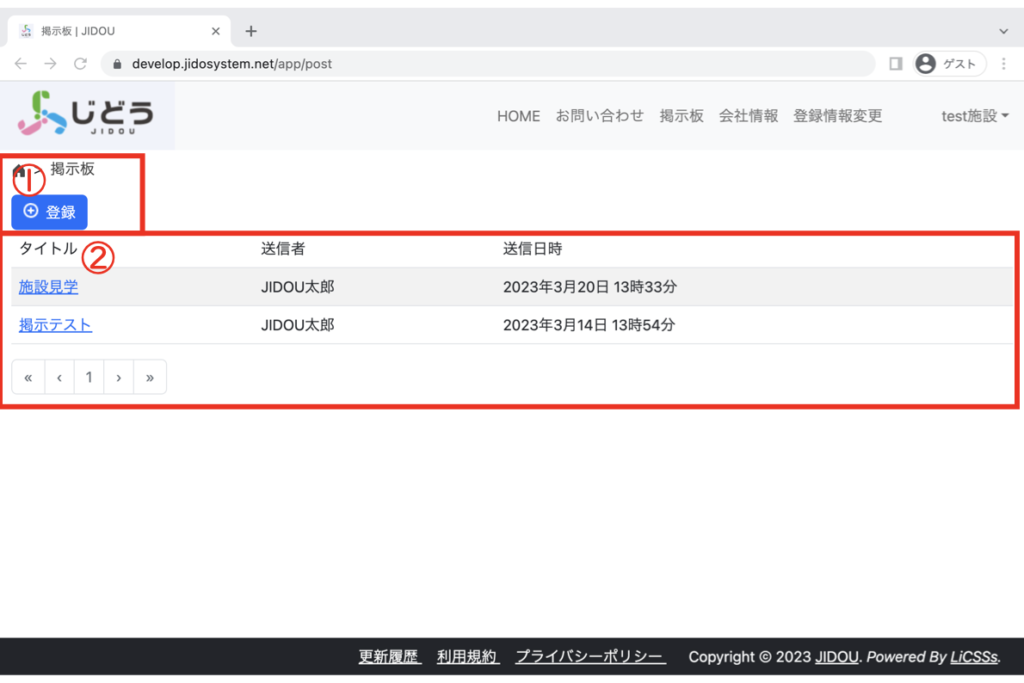Open the 施設見学 post link
The height and width of the screenshot is (683, 1024).
pos(48,287)
